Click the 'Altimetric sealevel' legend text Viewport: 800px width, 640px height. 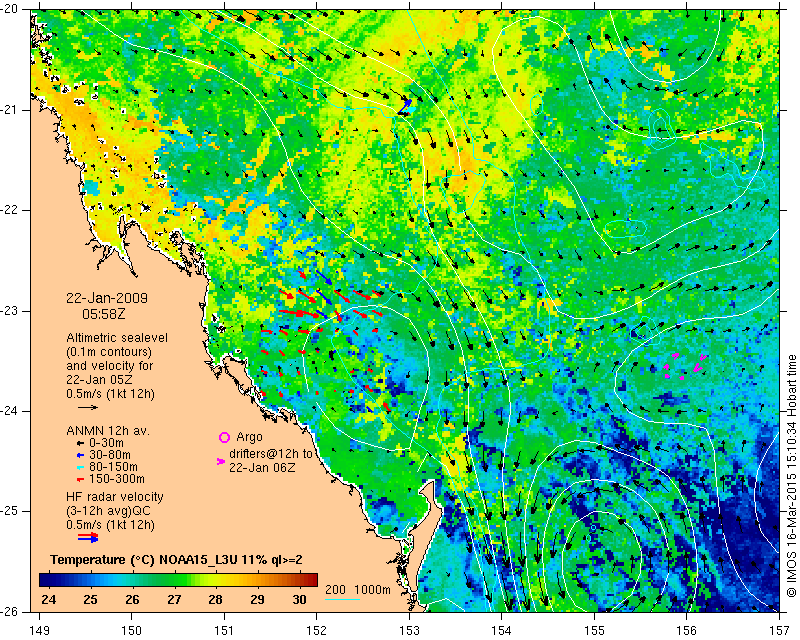coord(117,338)
